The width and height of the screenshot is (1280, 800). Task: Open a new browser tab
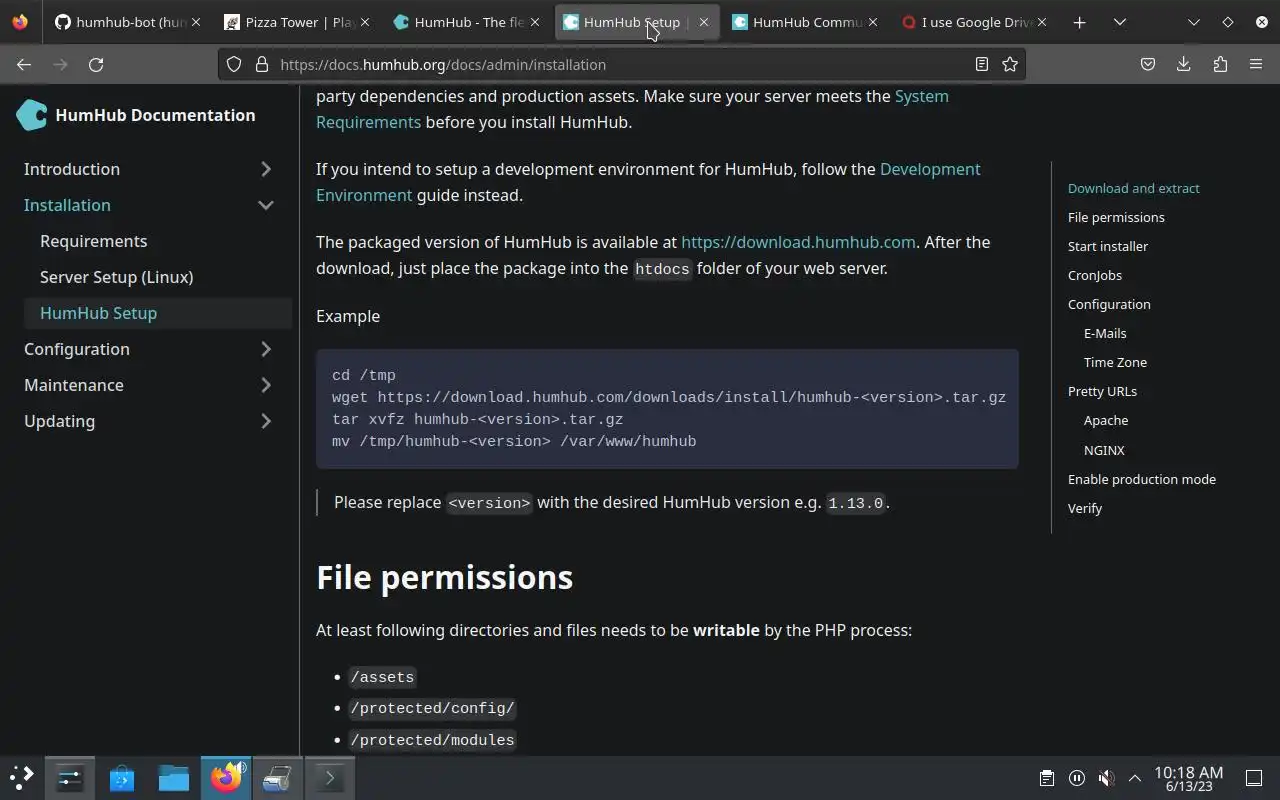(1079, 22)
